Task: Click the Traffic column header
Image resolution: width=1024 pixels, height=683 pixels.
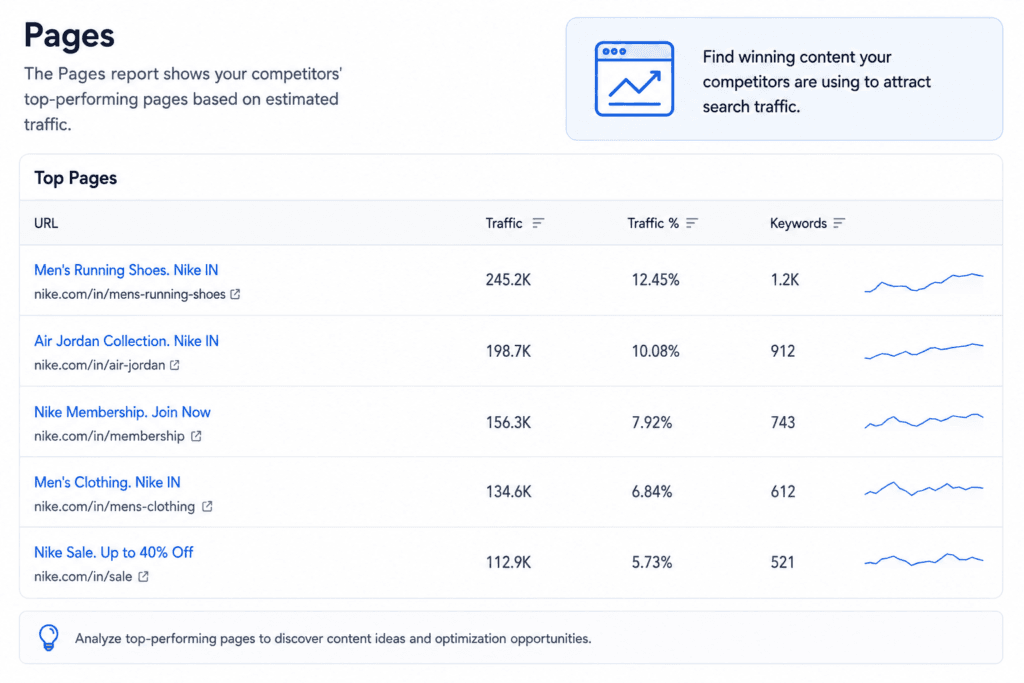Action: [x=504, y=223]
